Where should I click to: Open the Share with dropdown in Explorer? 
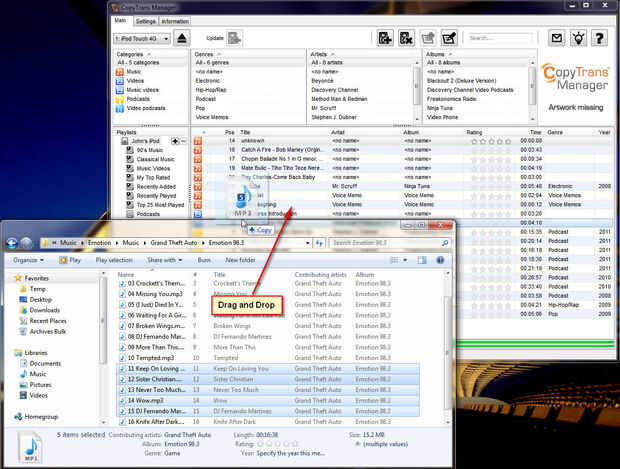[164, 260]
